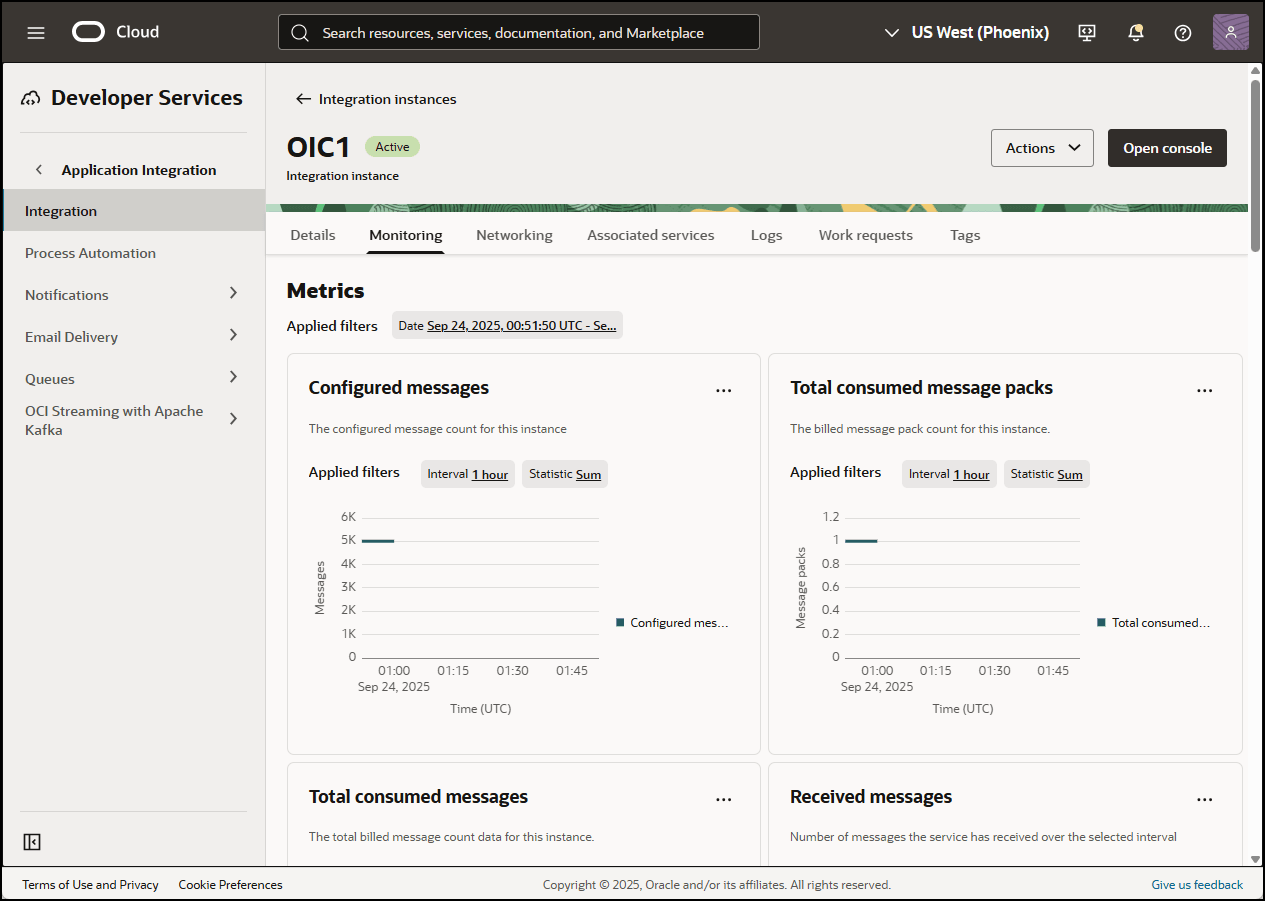Click the Give us feedback link
The height and width of the screenshot is (901, 1265).
(x=1197, y=884)
